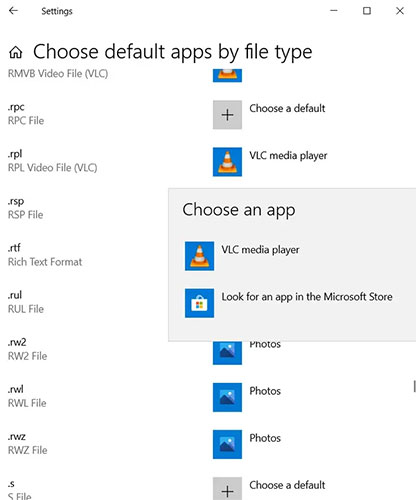The image size is (416, 500).
Task: Click the .rpc extension text
Action: [16, 107]
